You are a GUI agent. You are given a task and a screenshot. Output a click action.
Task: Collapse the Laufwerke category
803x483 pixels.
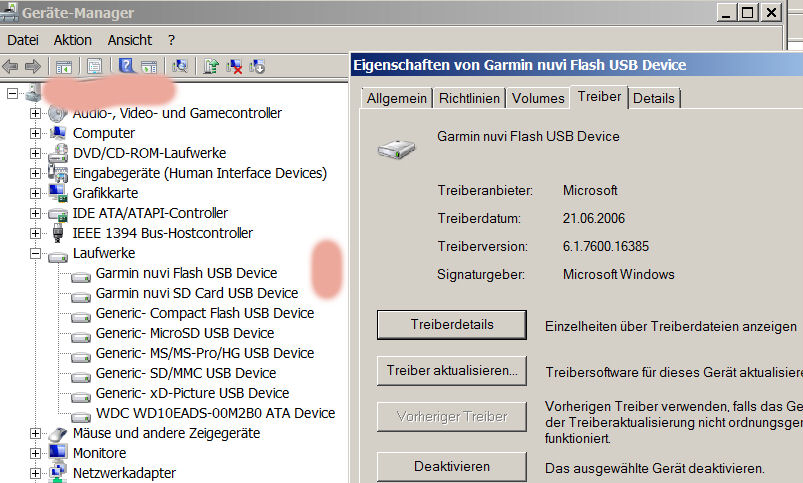click(x=35, y=253)
